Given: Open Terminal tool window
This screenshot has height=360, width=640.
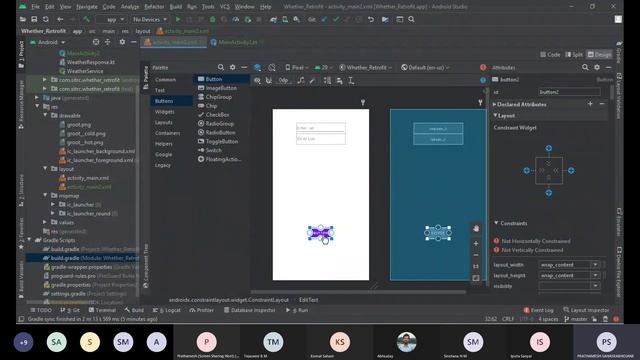Looking at the screenshot, I should tap(102, 310).
